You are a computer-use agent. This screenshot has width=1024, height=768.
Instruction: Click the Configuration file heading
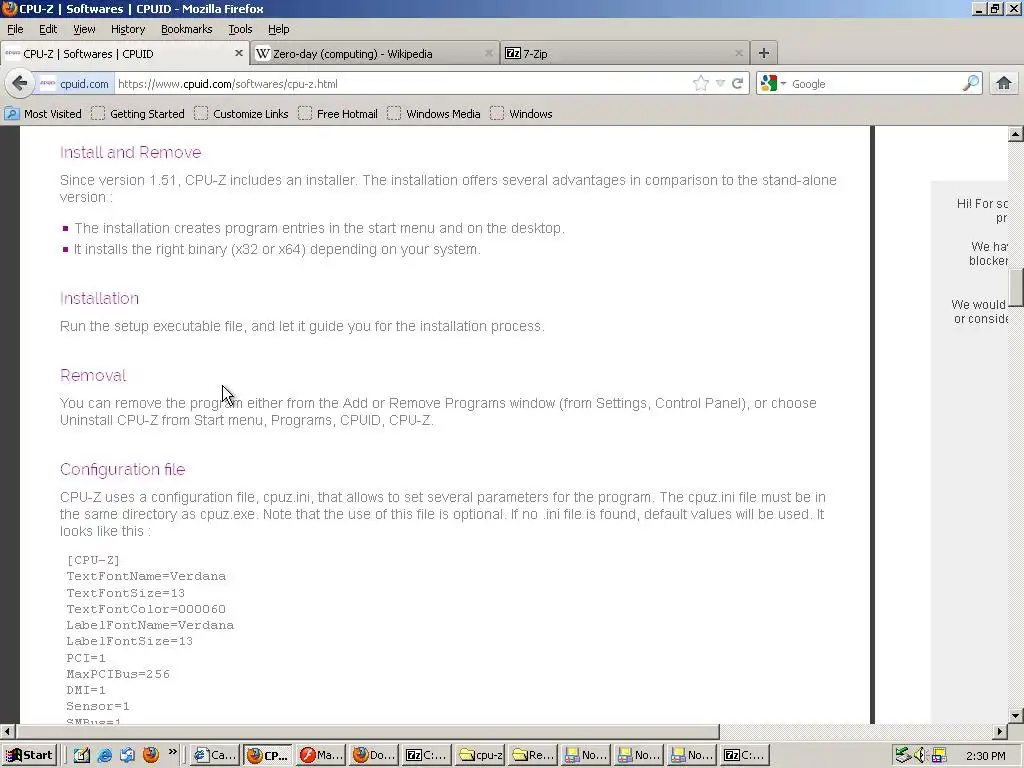pos(123,470)
